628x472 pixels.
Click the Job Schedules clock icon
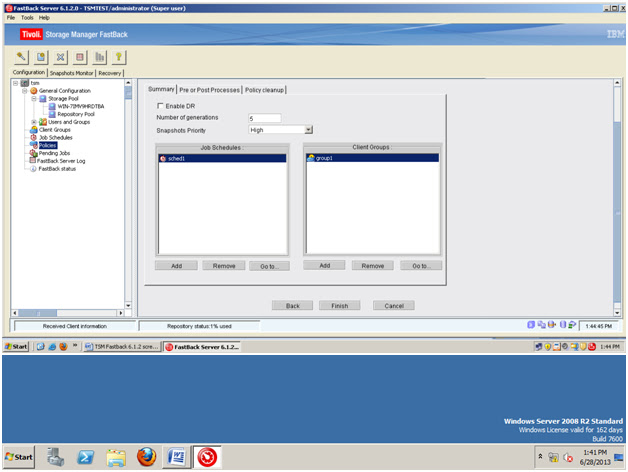point(34,137)
